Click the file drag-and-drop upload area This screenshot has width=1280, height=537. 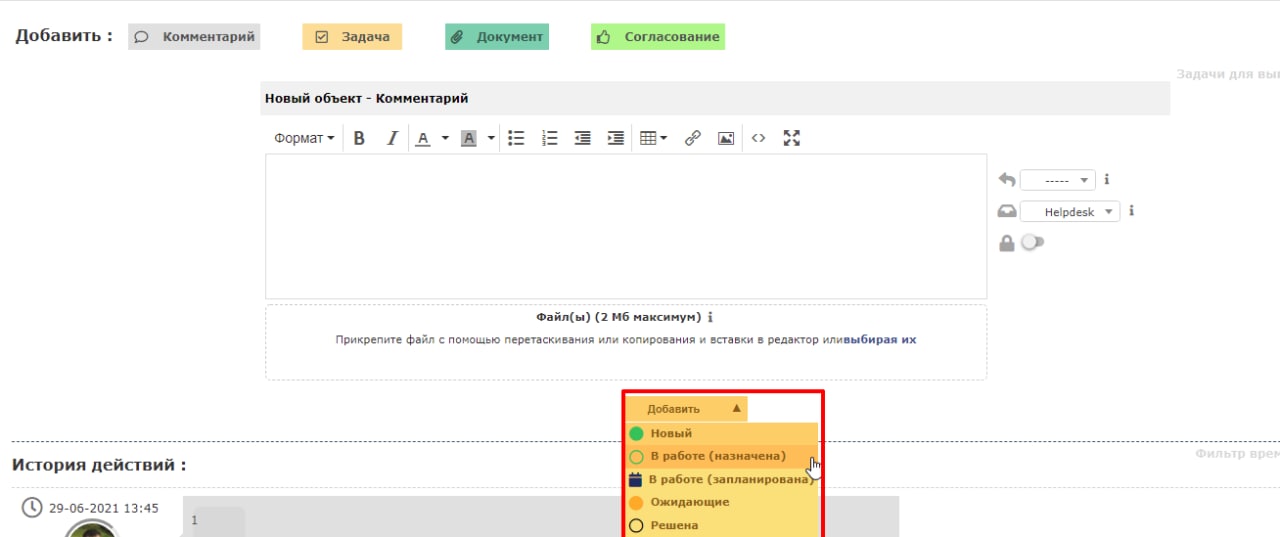tap(626, 342)
